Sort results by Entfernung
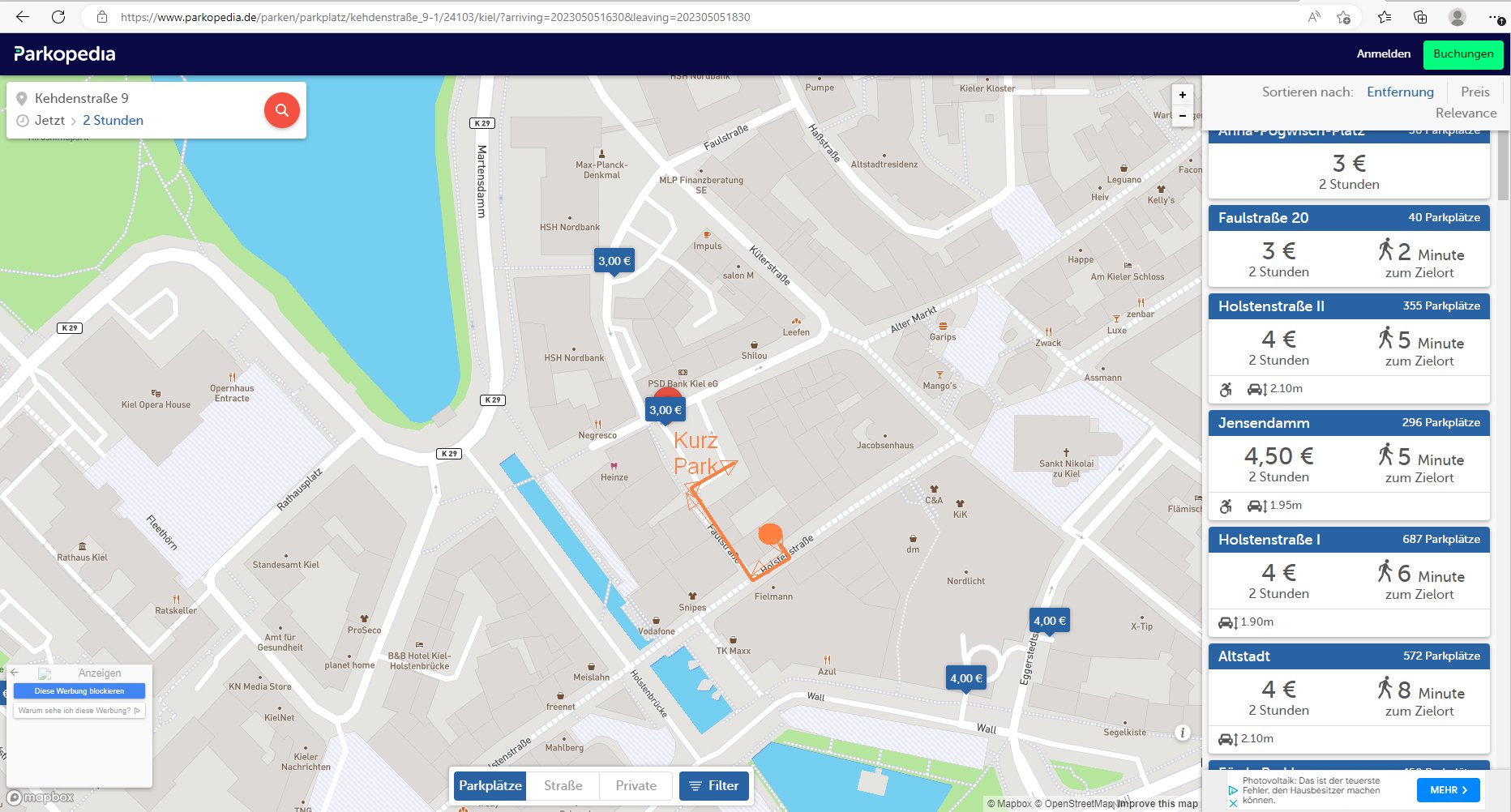The width and height of the screenshot is (1511, 812). pos(1400,92)
